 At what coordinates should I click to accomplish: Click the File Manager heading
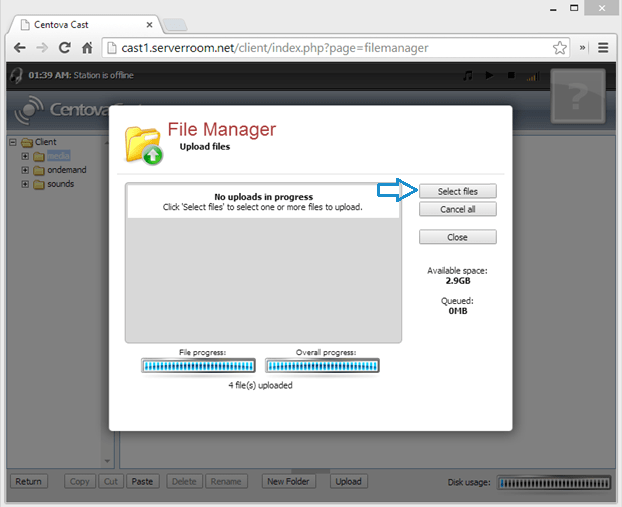tap(222, 129)
